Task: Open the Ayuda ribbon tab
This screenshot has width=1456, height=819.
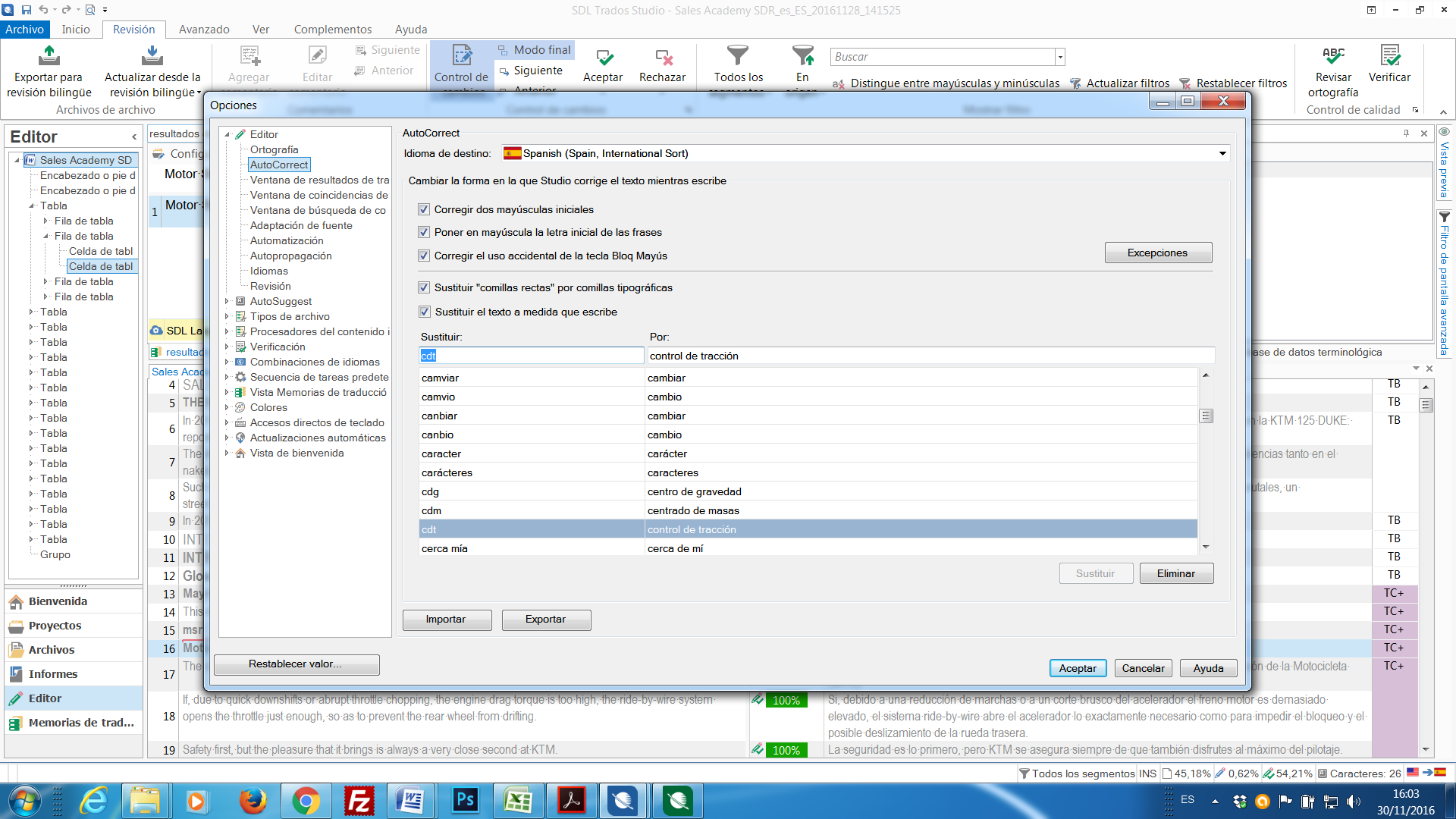Action: tap(411, 30)
